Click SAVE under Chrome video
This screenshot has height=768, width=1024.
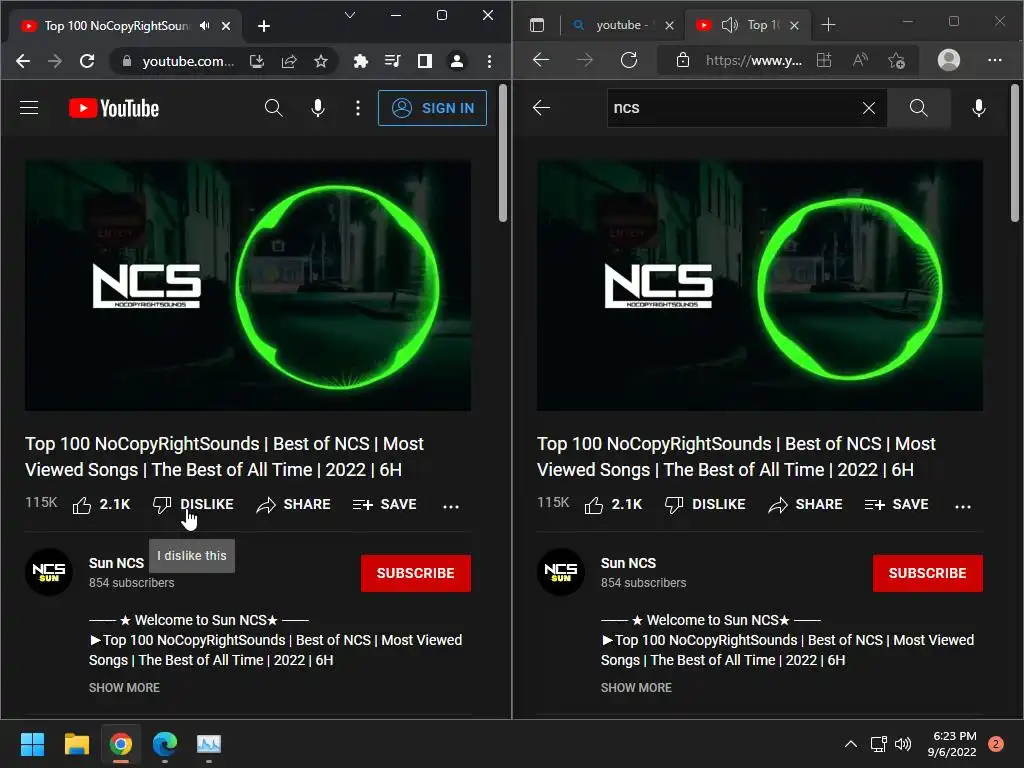point(384,505)
